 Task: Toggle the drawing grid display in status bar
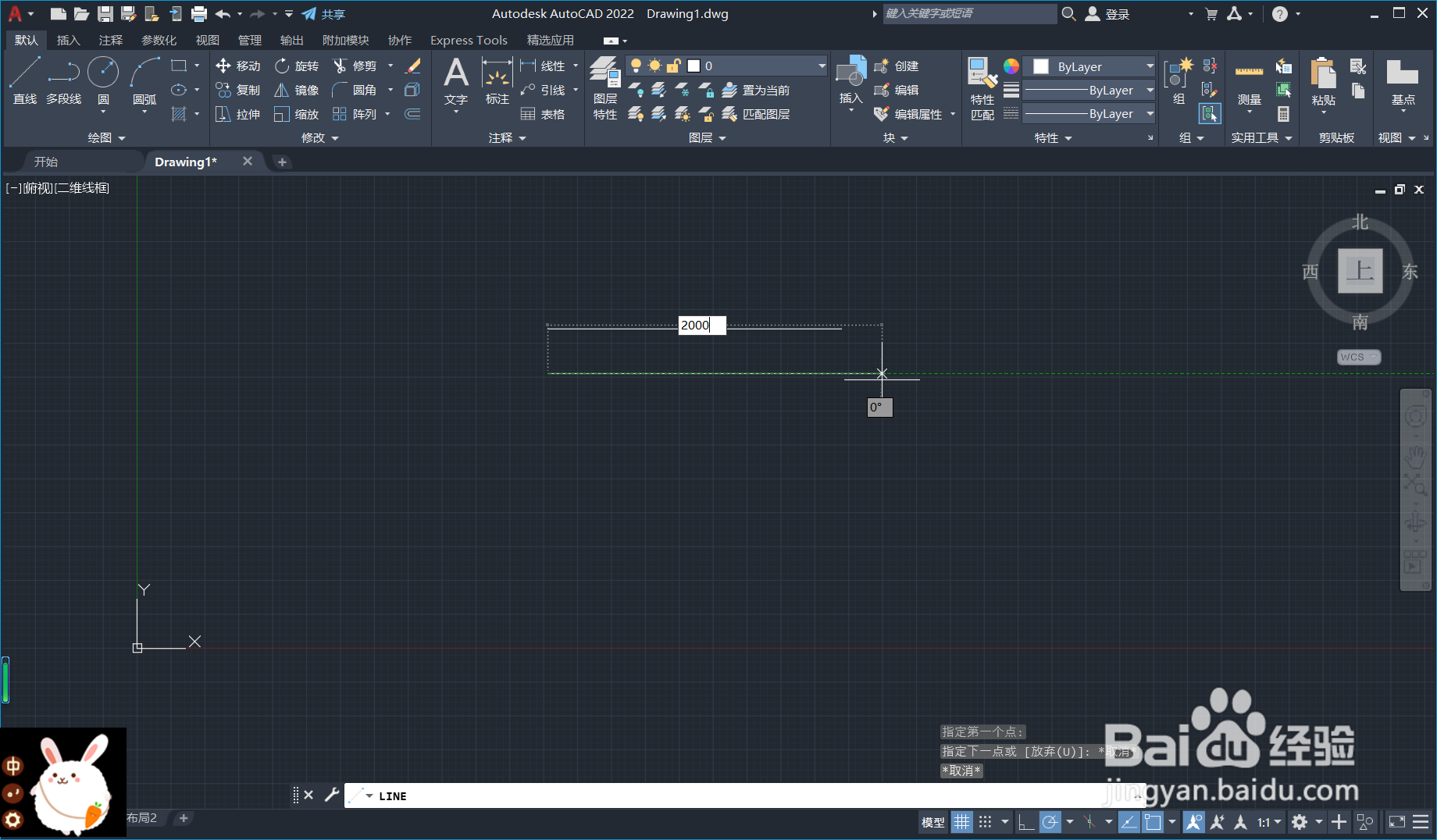coord(962,822)
